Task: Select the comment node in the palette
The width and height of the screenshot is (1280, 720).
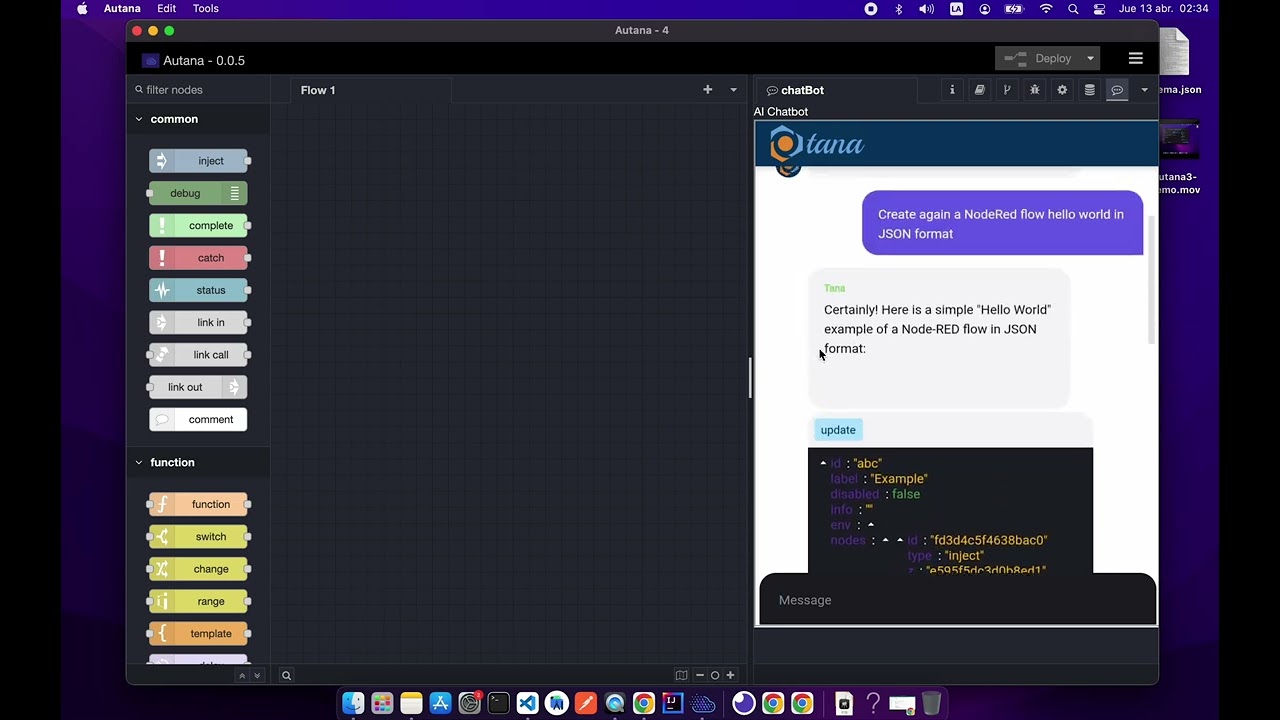Action: (198, 419)
